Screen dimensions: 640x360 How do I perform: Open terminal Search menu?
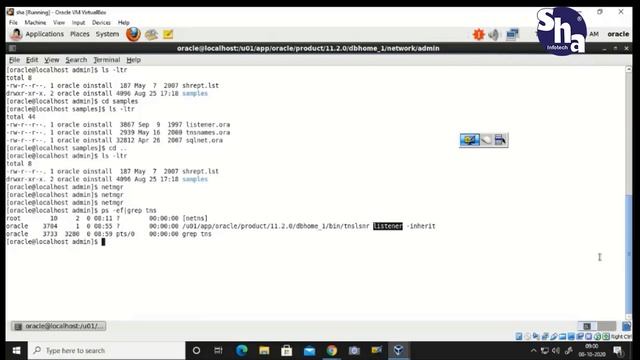point(76,60)
